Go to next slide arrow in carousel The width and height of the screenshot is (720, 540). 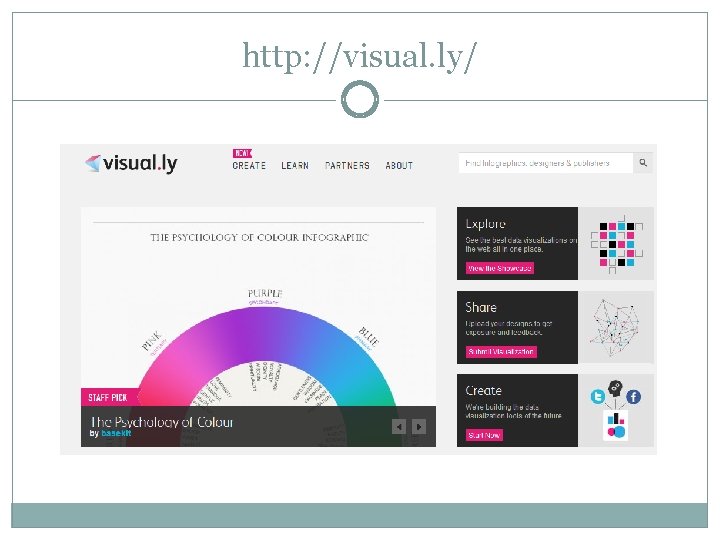coord(419,427)
